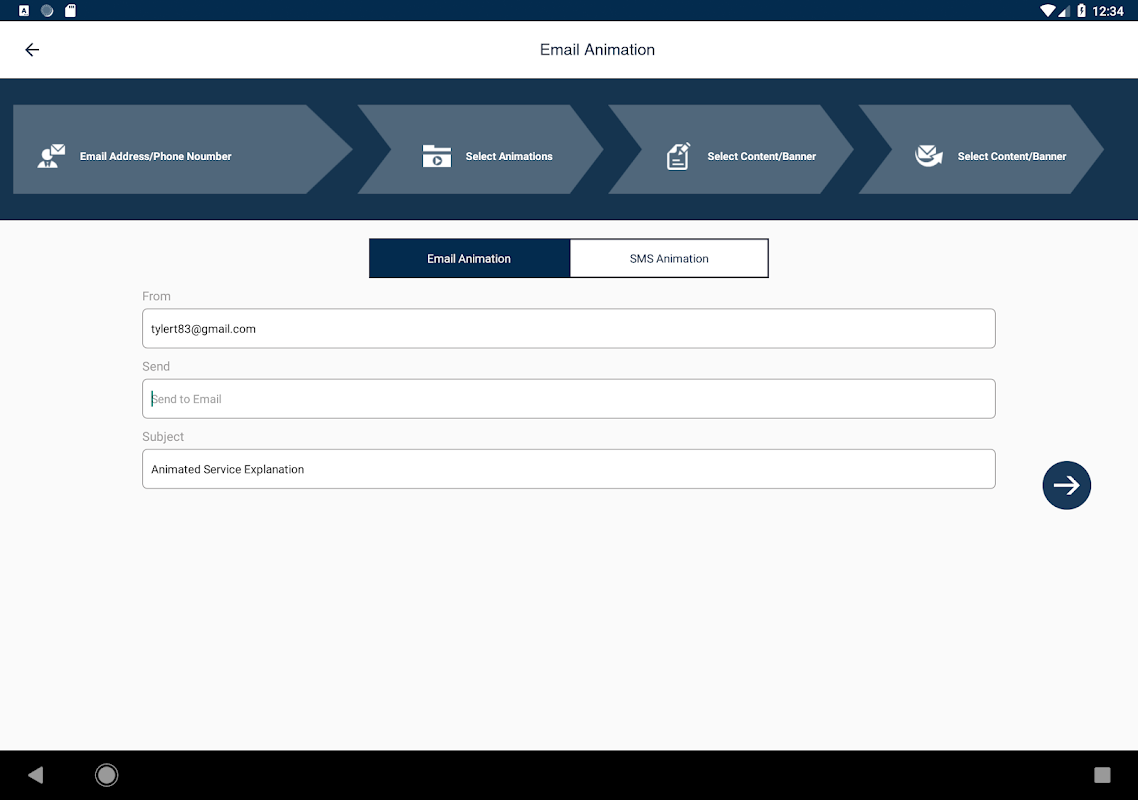1138x800 pixels.
Task: Click the battery status icon
Action: tap(1081, 10)
